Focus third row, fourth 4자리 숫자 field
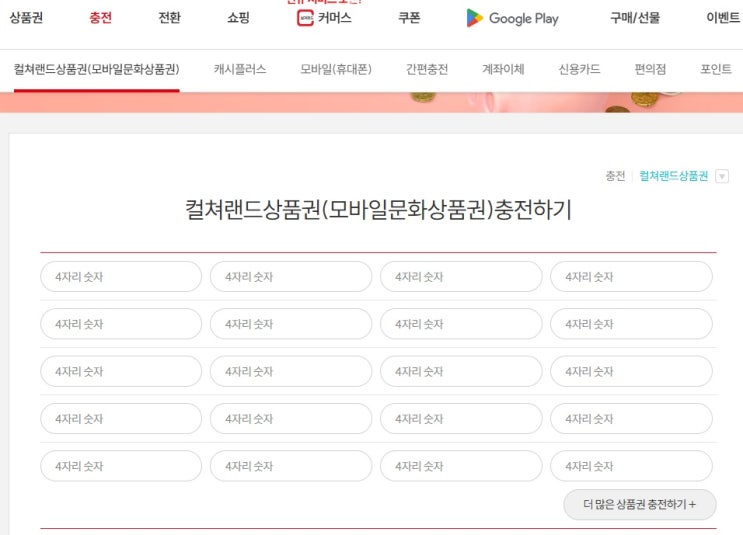Screen dimensions: 743x535 (631, 372)
